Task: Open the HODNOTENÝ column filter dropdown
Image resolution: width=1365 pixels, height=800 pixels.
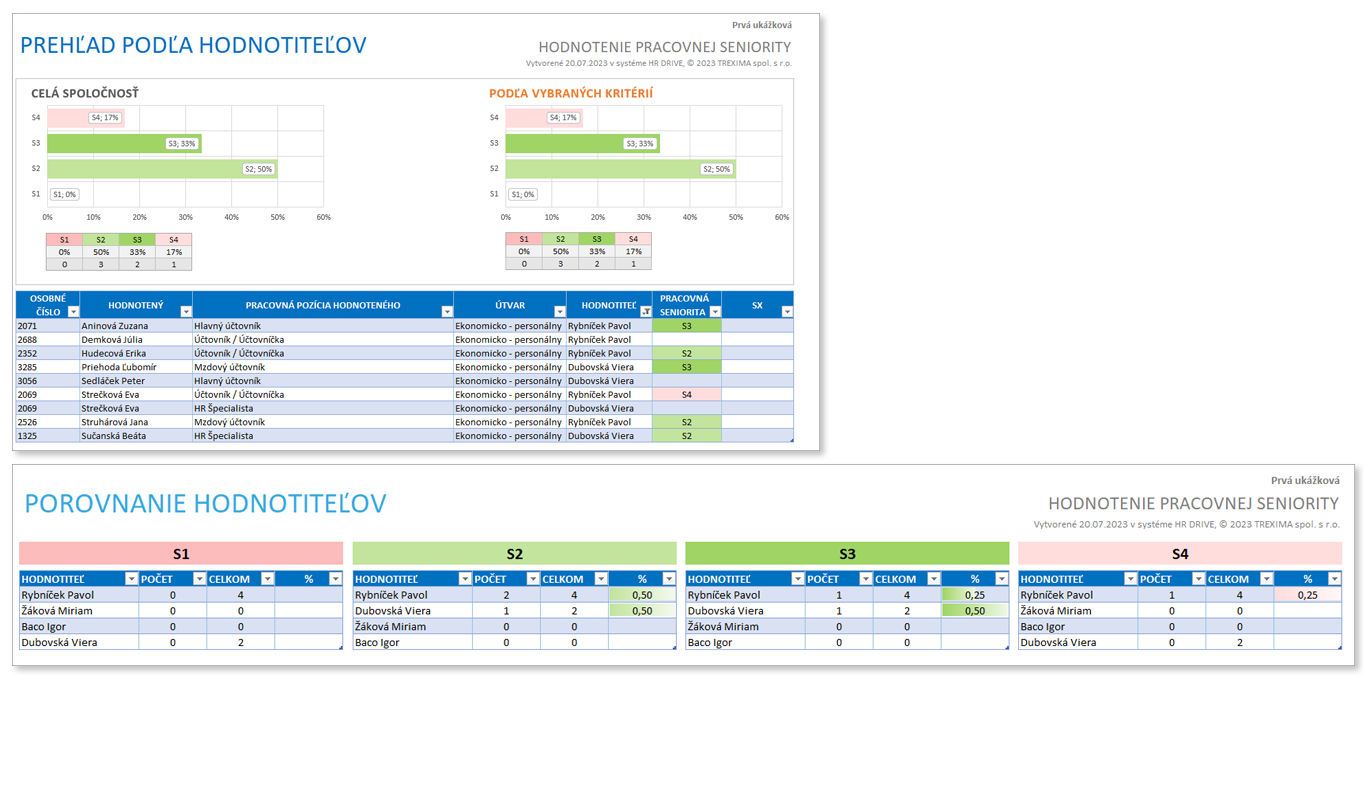Action: 185,312
